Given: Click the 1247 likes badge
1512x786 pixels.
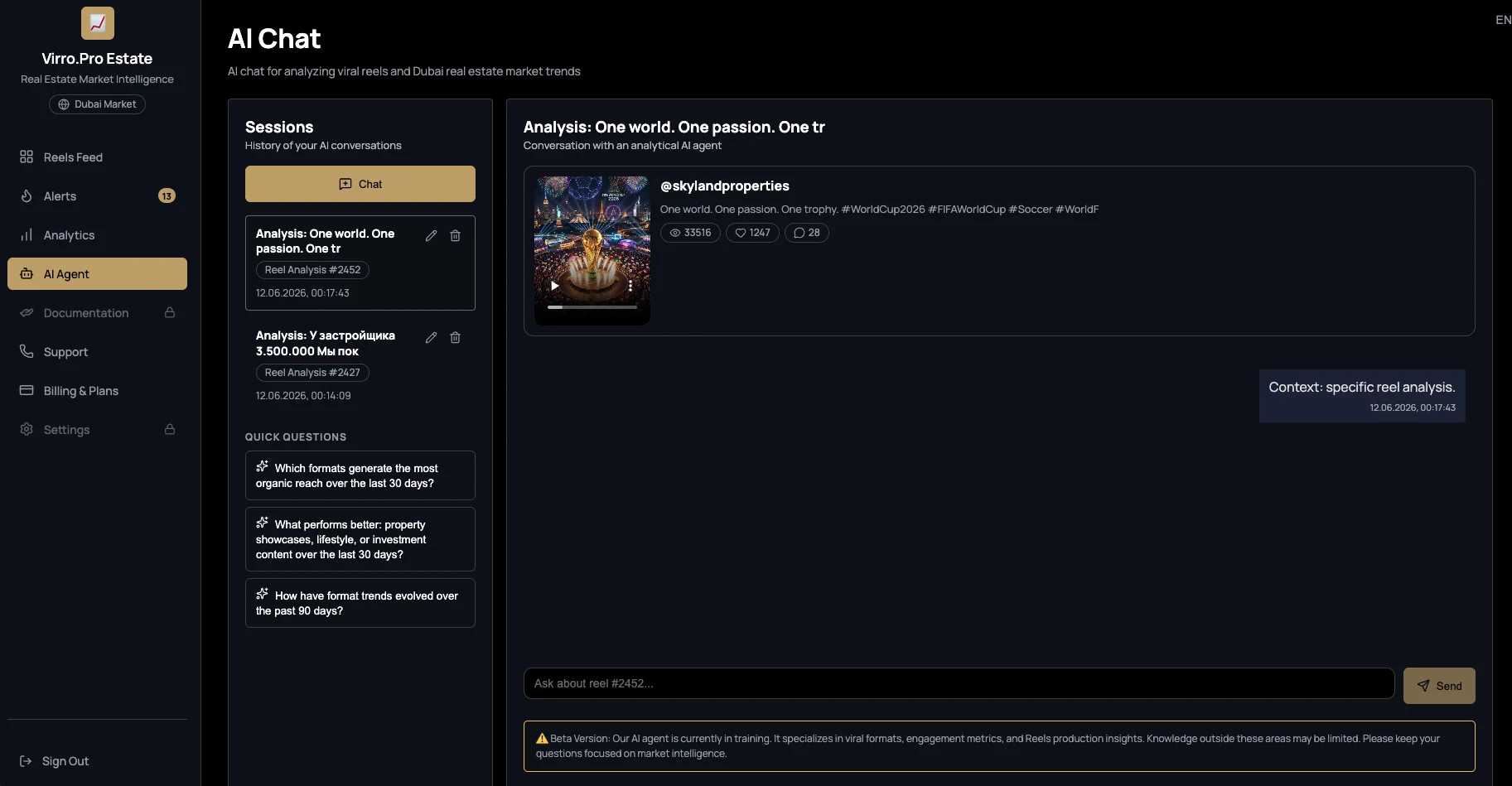Looking at the screenshot, I should (752, 233).
